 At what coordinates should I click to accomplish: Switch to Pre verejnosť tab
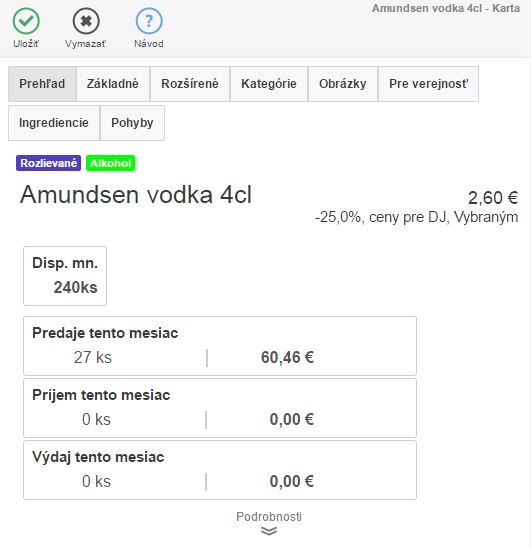click(429, 84)
